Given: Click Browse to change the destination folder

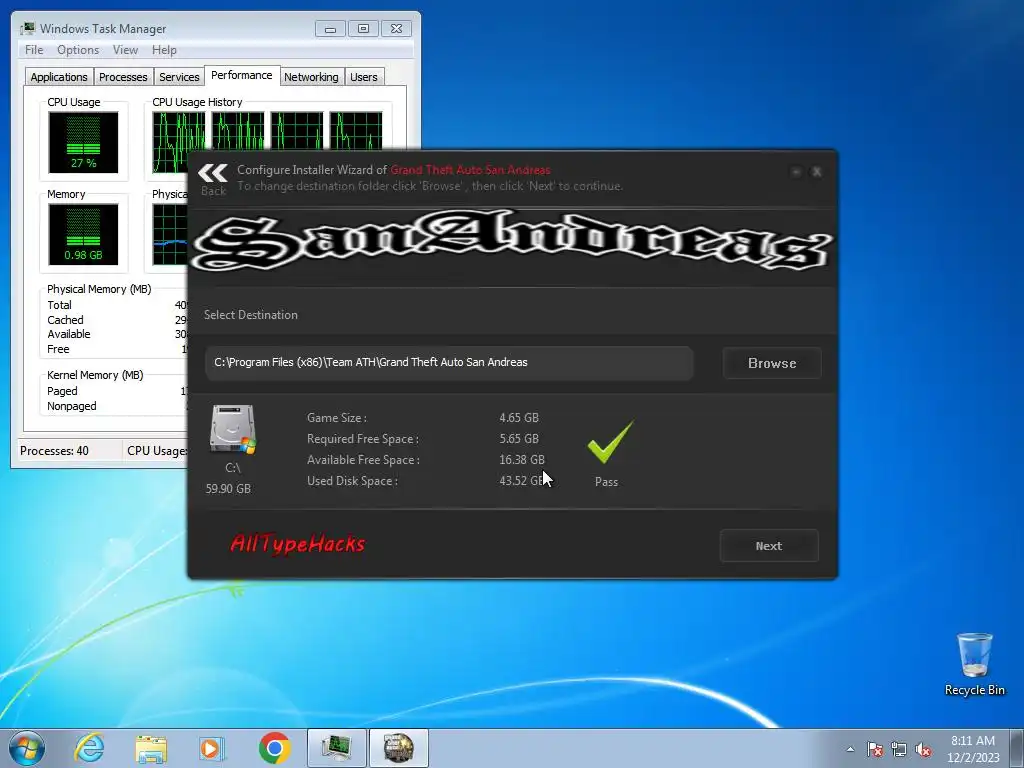Looking at the screenshot, I should [772, 363].
